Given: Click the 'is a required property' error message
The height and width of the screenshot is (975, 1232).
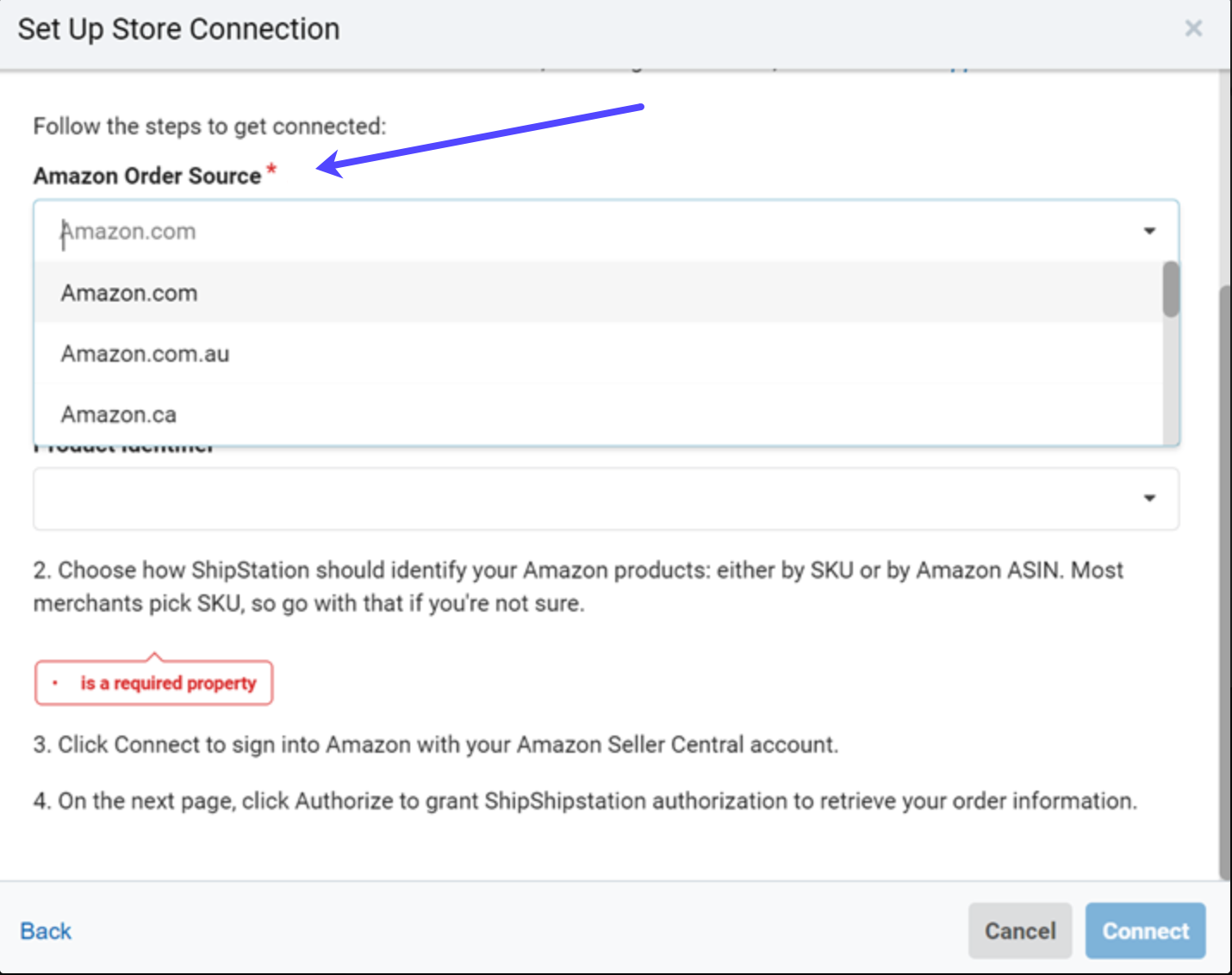Looking at the screenshot, I should (153, 683).
